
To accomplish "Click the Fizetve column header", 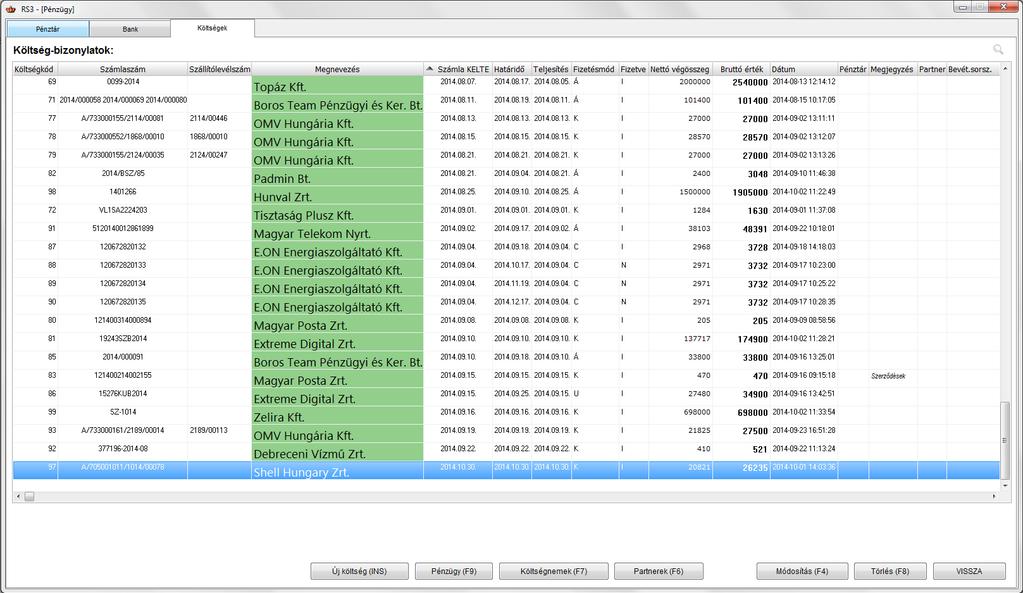I will click(x=633, y=69).
